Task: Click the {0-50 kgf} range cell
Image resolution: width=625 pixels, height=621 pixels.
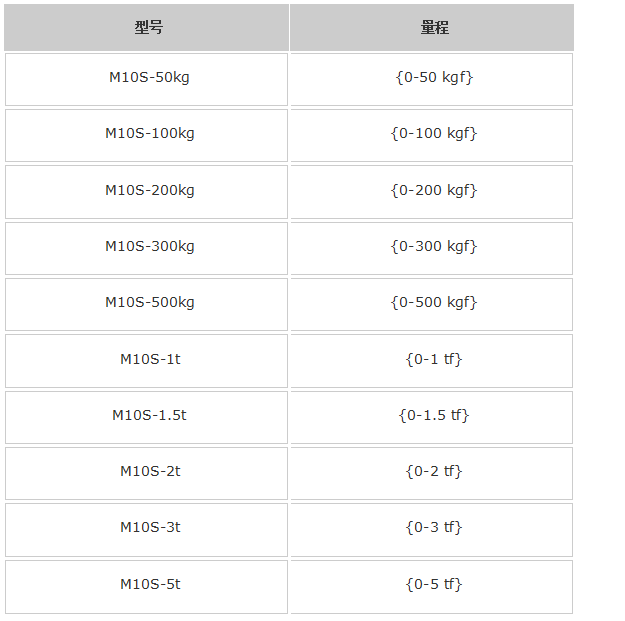Action: point(434,78)
